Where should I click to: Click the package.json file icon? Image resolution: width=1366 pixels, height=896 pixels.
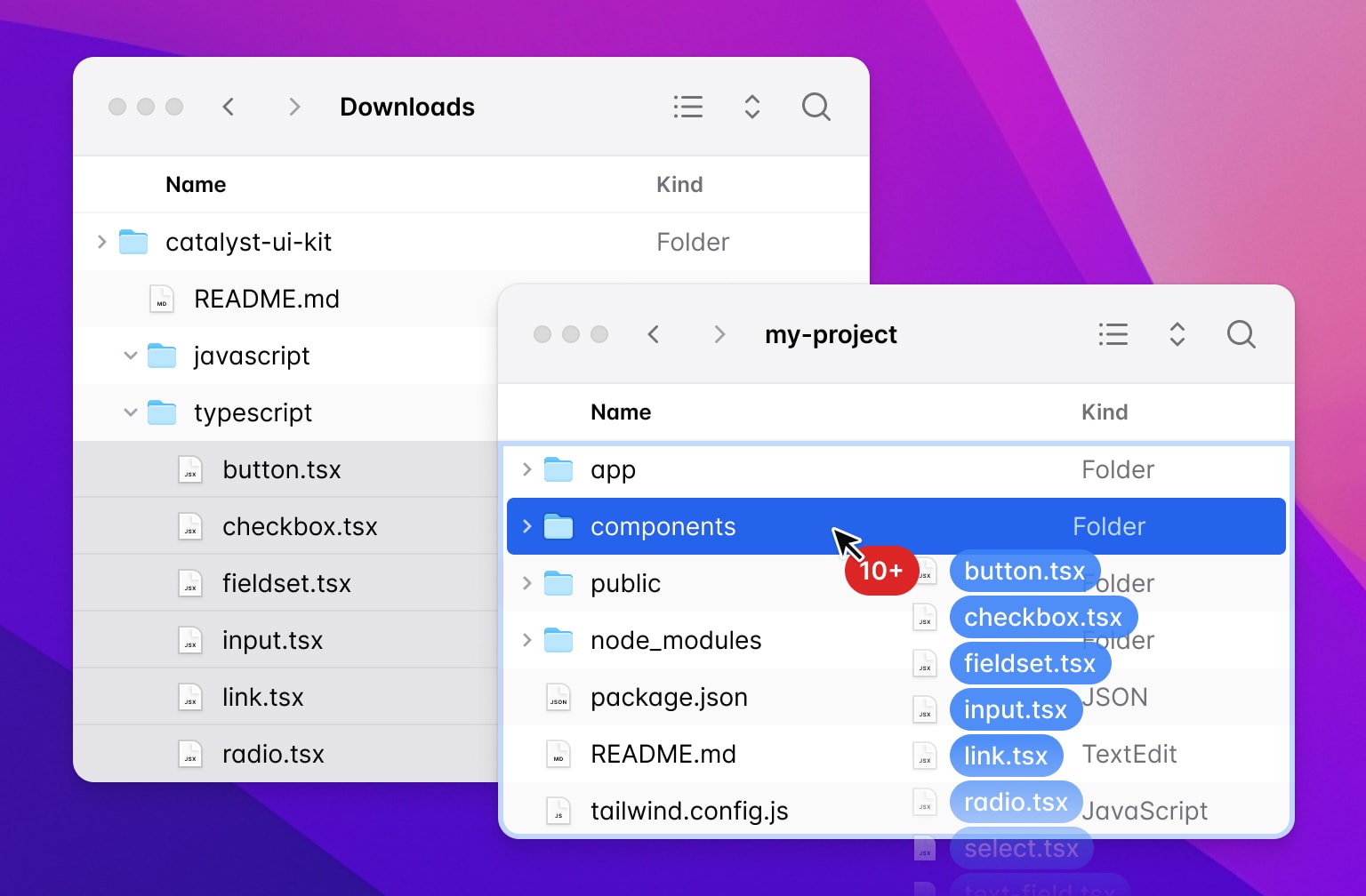558,698
